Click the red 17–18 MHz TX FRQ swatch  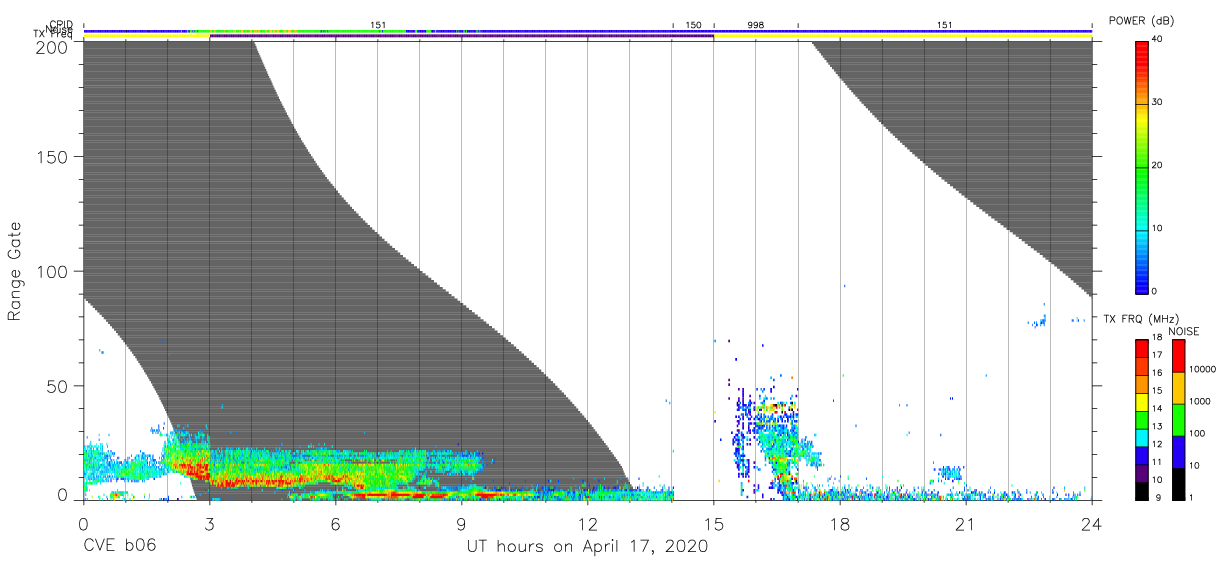click(1142, 349)
